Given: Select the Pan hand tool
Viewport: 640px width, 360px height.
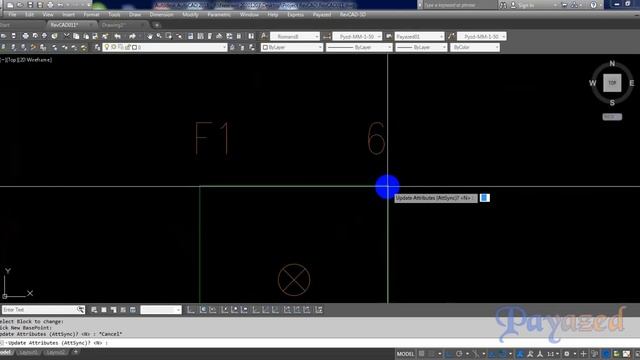Looking at the screenshot, I should (x=150, y=36).
